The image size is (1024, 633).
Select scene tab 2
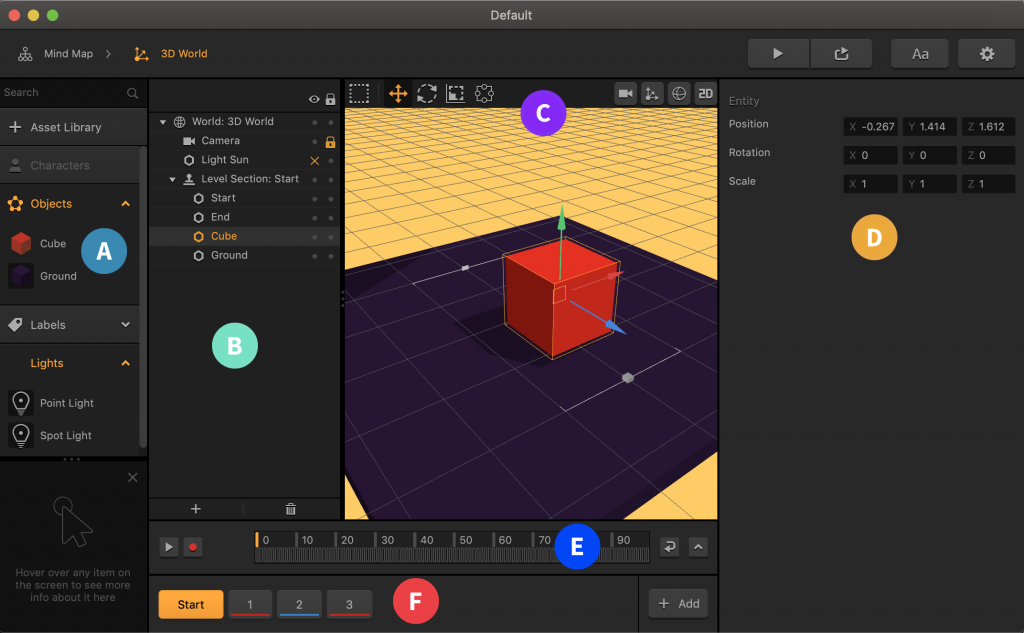coord(299,604)
